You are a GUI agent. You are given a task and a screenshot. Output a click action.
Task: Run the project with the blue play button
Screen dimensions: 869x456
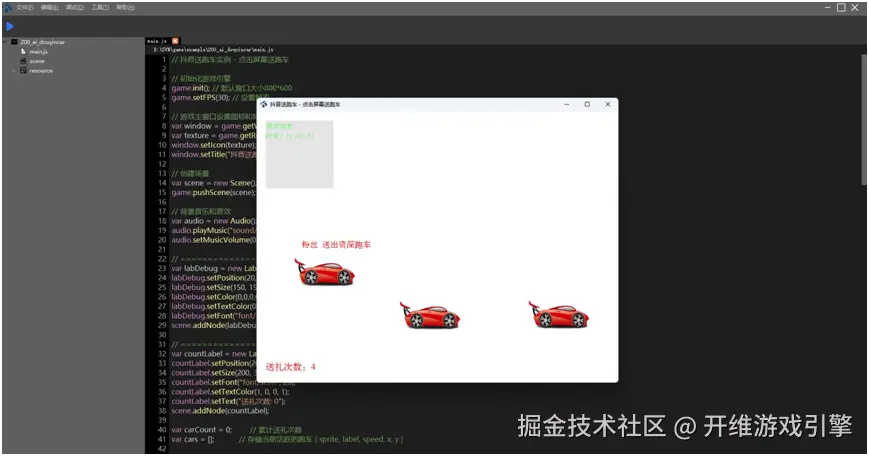pyautogui.click(x=9, y=25)
